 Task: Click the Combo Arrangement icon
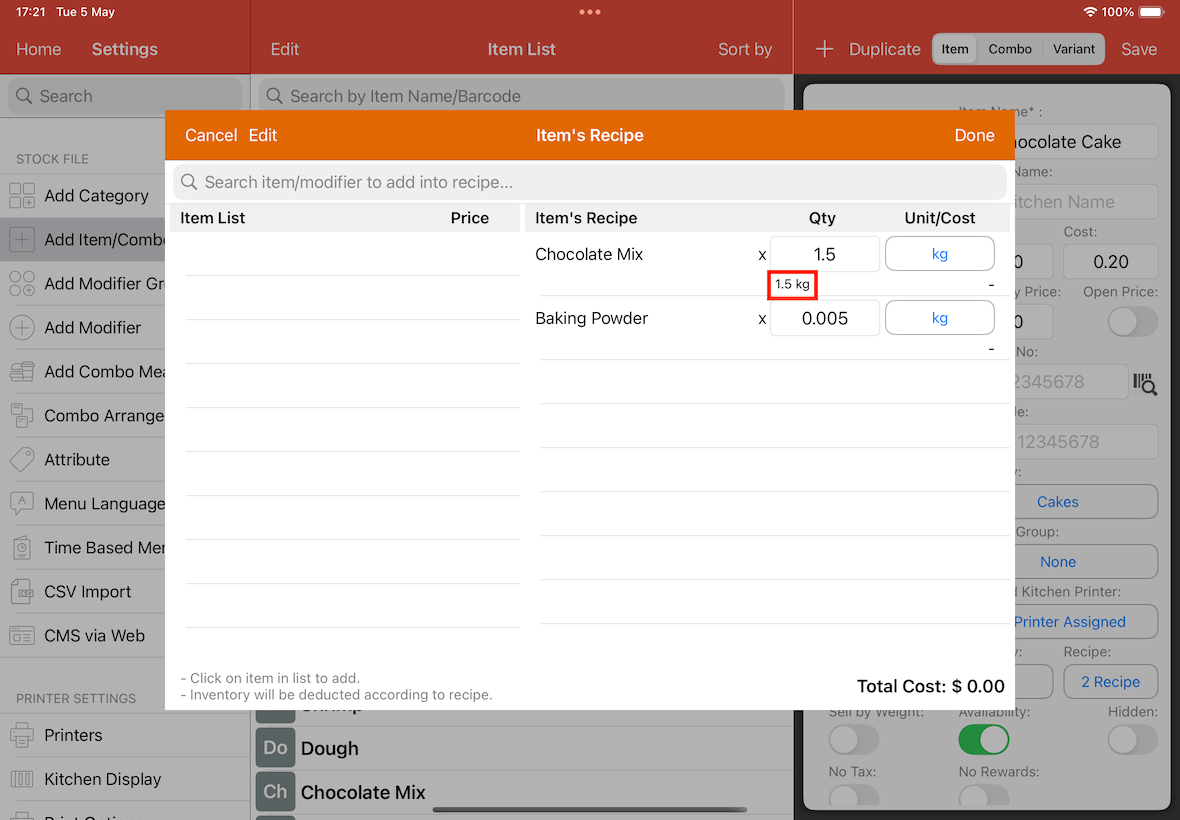22,416
